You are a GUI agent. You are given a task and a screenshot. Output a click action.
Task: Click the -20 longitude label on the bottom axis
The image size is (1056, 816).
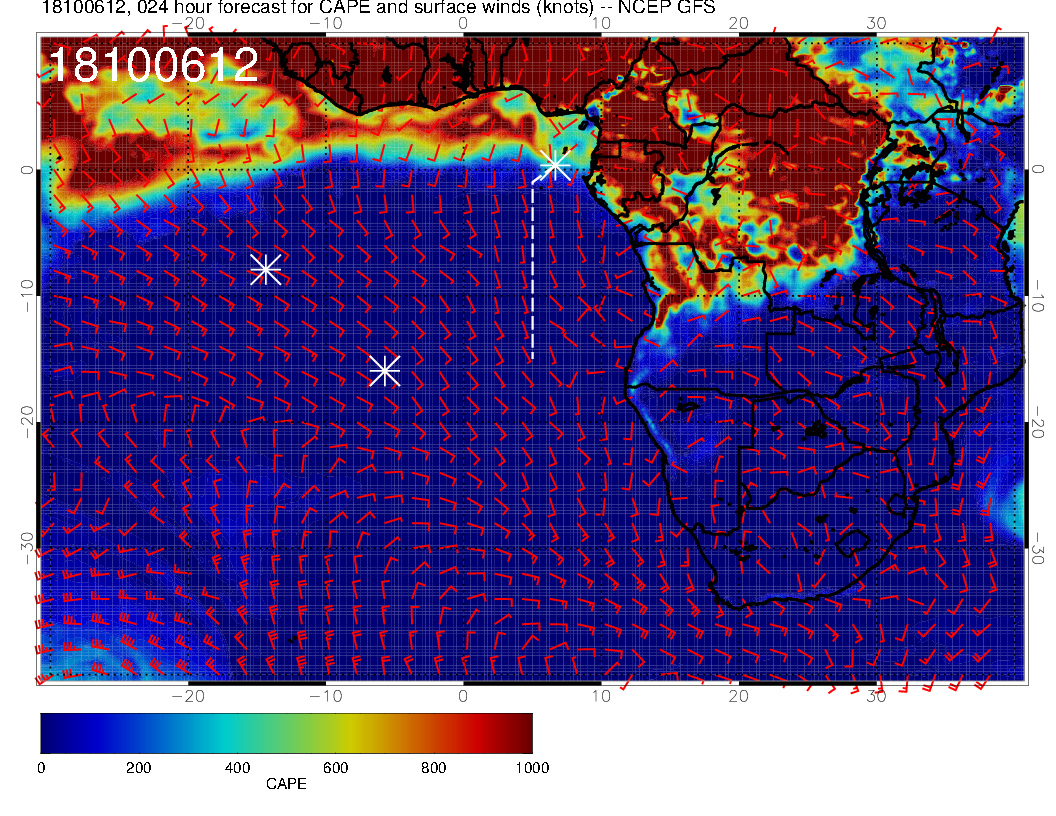[188, 694]
